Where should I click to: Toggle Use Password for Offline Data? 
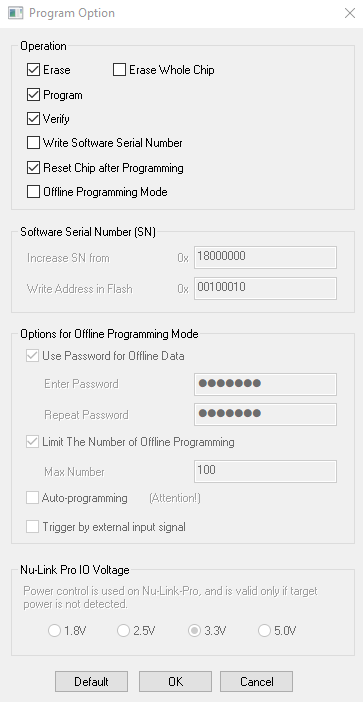tap(32, 356)
